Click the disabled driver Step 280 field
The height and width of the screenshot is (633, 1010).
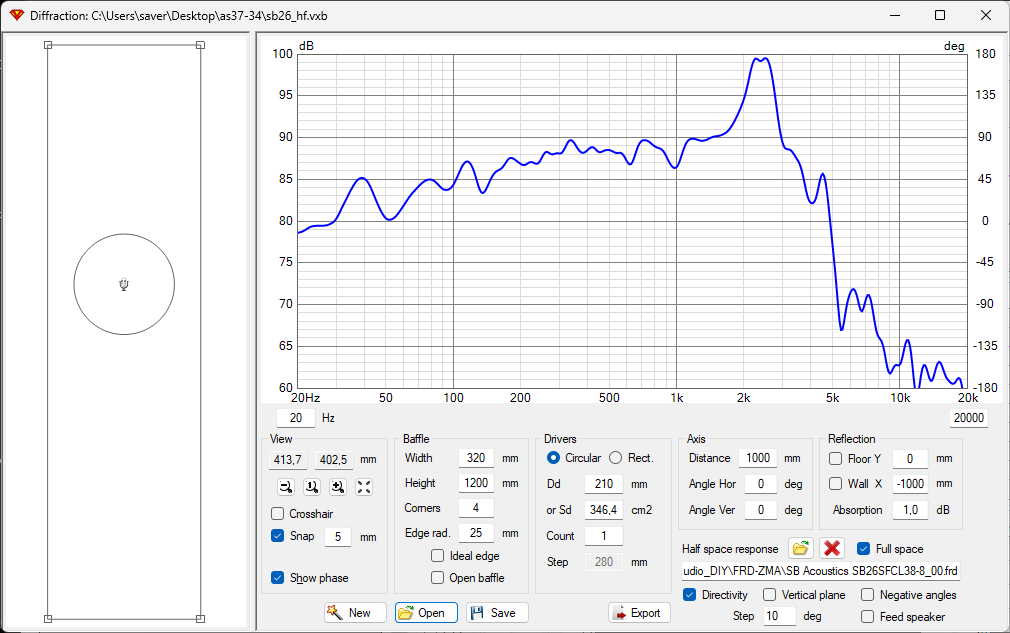[604, 562]
